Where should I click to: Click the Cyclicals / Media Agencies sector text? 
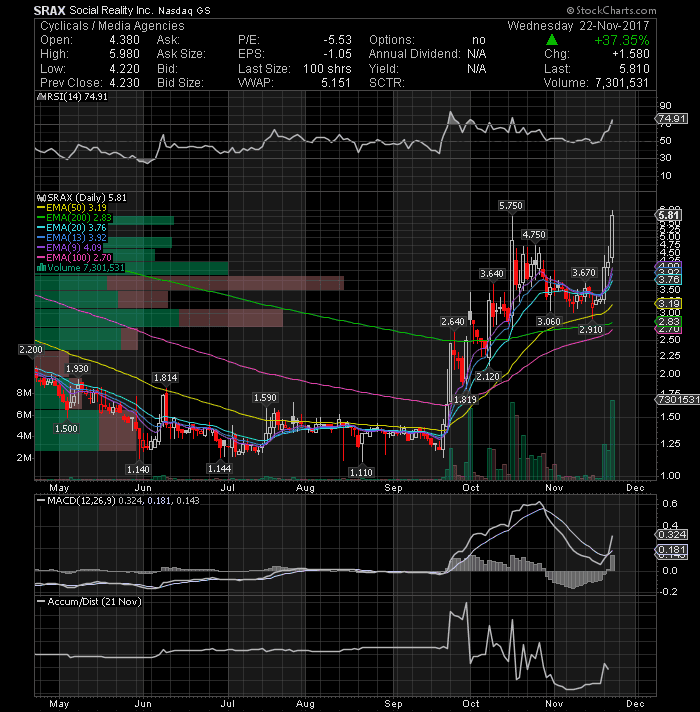click(x=112, y=25)
